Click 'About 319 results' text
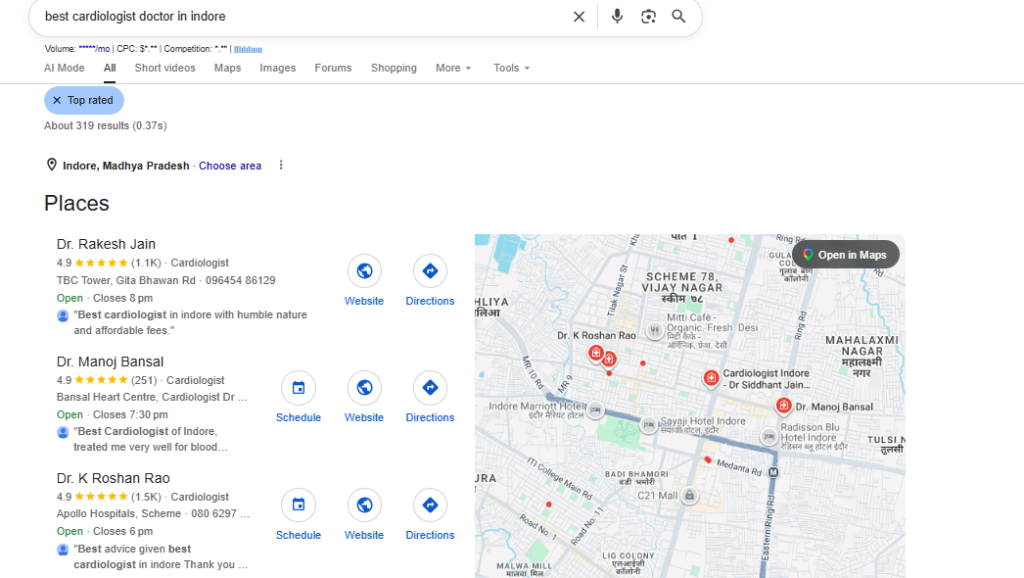The image size is (1024, 578). pyautogui.click(x=105, y=125)
